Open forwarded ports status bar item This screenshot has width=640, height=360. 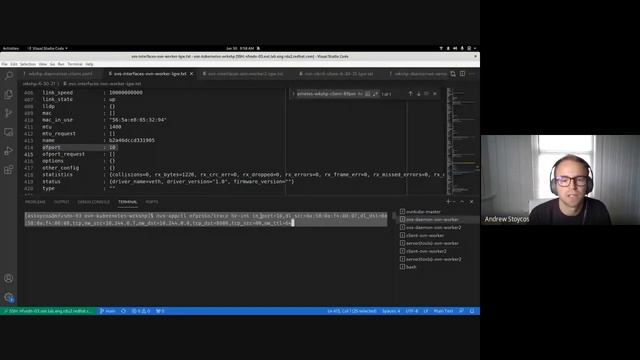click(160, 311)
